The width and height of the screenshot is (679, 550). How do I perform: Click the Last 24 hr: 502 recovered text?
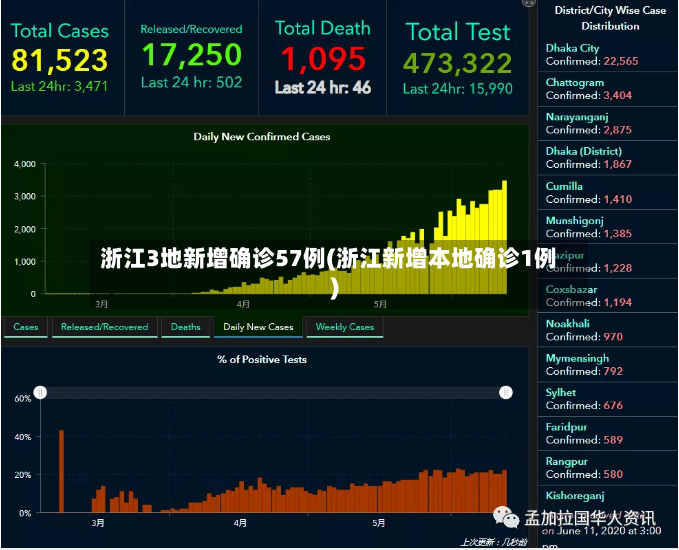[191, 82]
